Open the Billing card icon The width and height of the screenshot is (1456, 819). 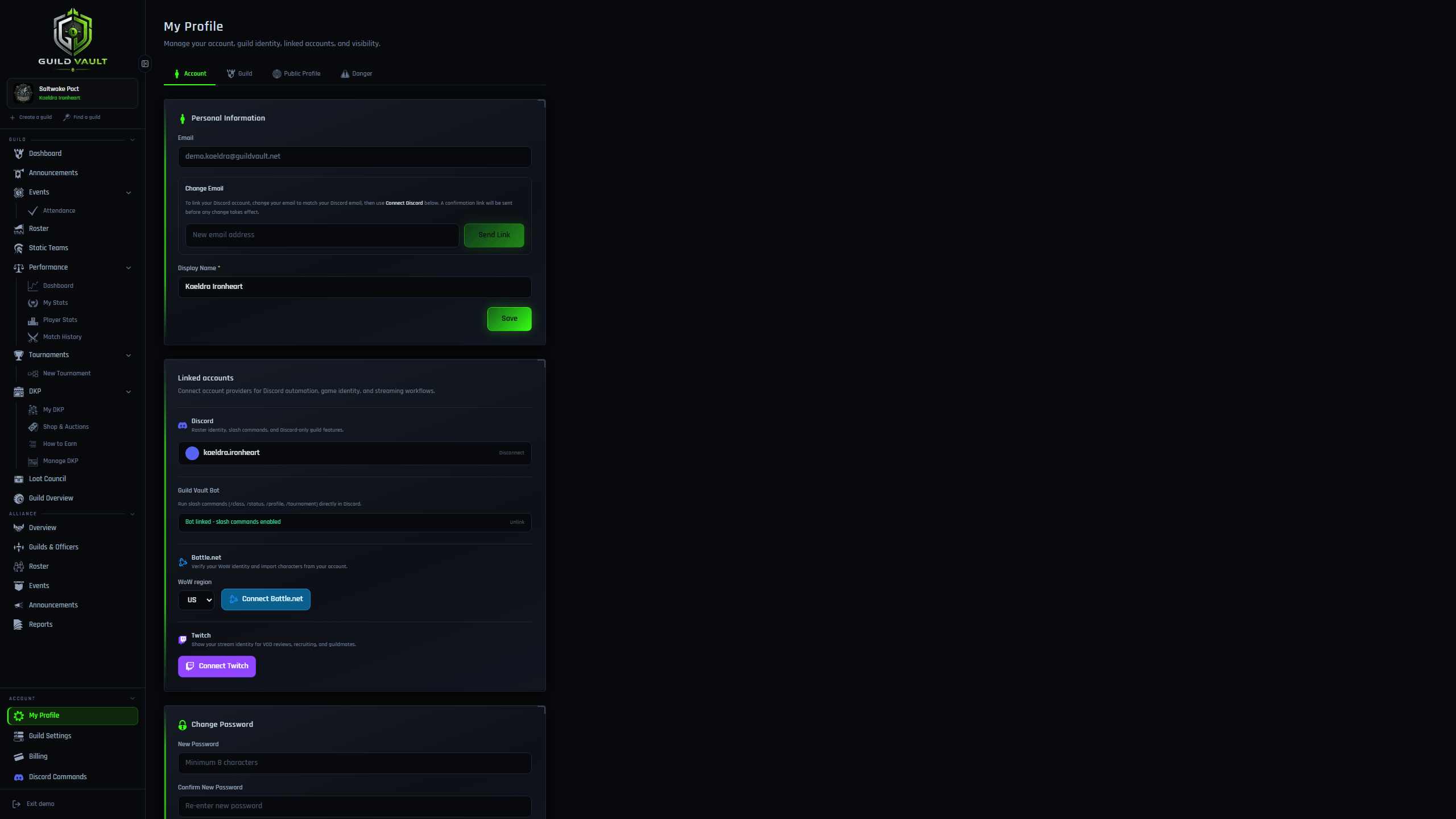pos(19,756)
